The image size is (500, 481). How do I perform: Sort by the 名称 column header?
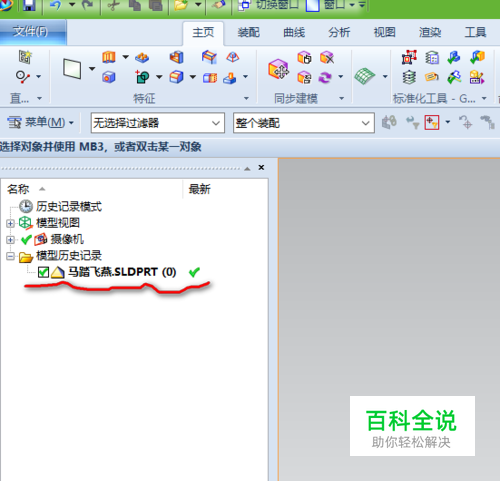pyautogui.click(x=92, y=189)
